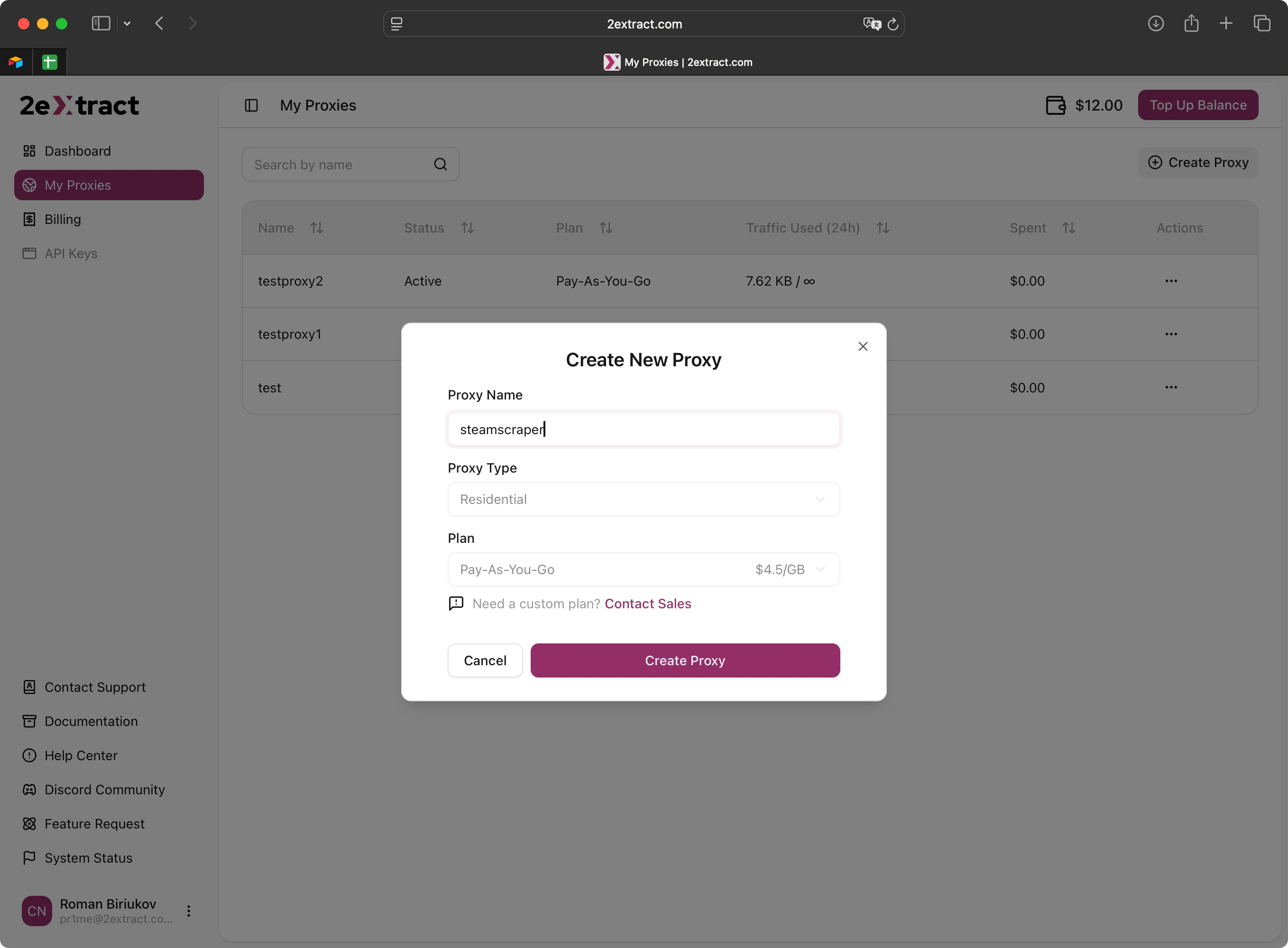Go to Dashboard in sidebar
This screenshot has height=948, width=1288.
77,151
